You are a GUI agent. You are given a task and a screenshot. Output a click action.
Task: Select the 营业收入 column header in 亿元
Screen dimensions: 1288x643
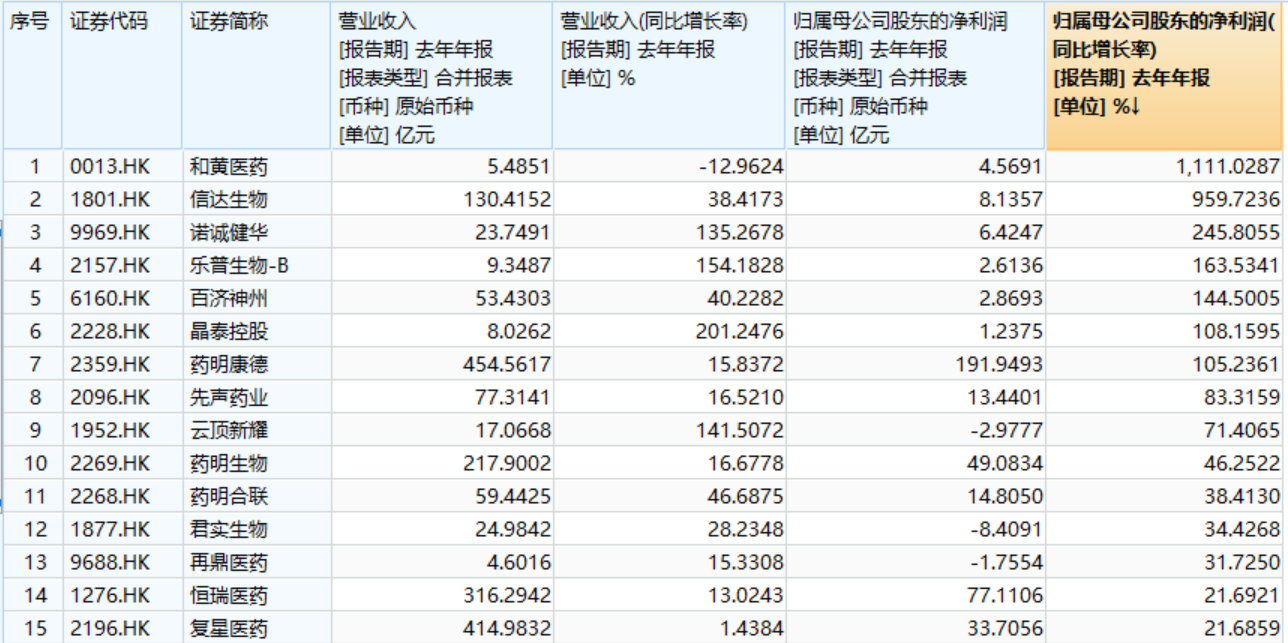pos(441,76)
